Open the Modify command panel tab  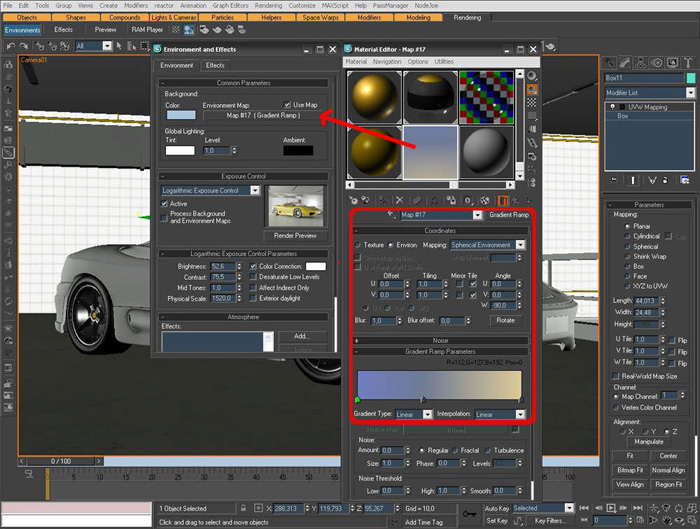624,60
